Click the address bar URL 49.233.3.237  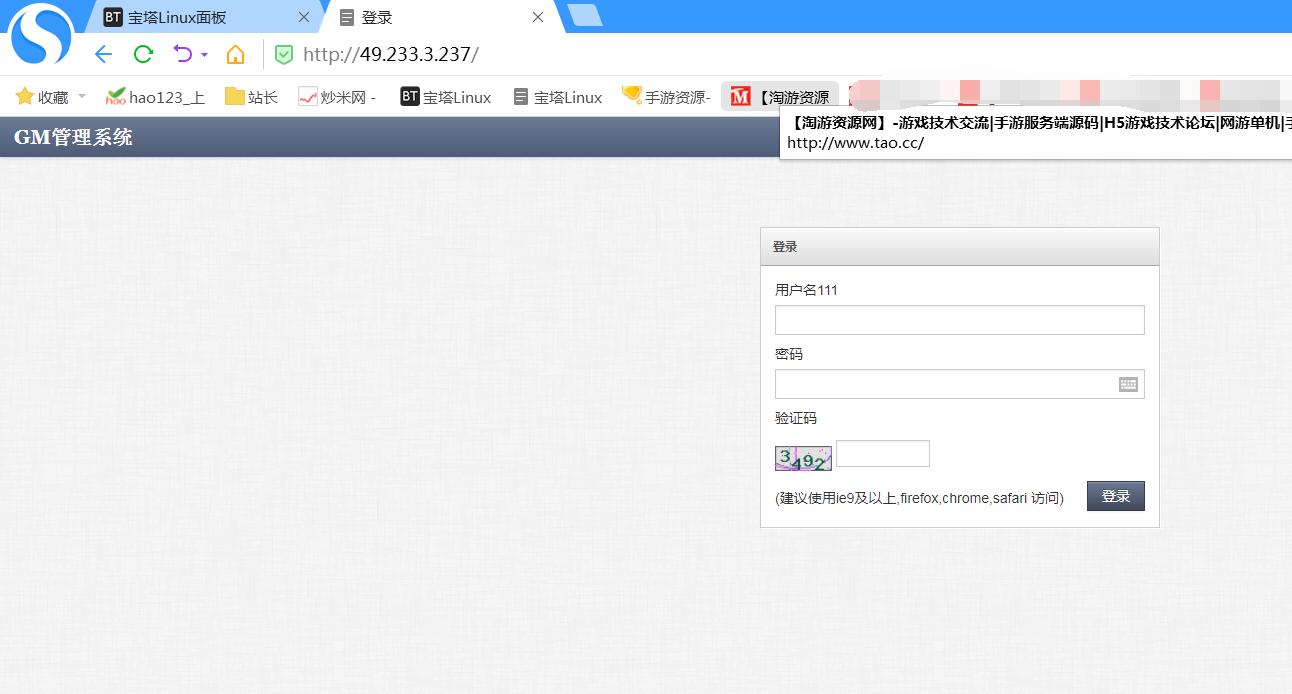(x=391, y=55)
